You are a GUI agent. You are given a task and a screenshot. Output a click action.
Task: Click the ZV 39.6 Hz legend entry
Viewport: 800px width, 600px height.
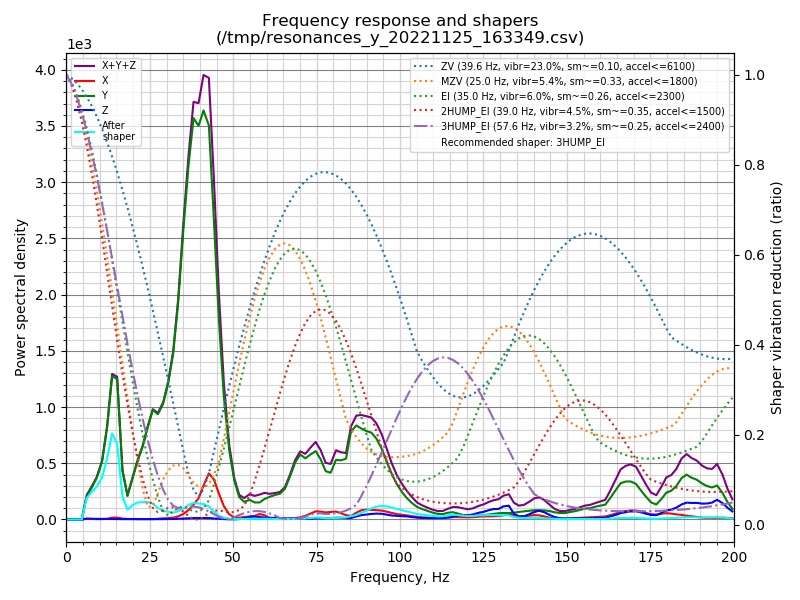point(554,66)
